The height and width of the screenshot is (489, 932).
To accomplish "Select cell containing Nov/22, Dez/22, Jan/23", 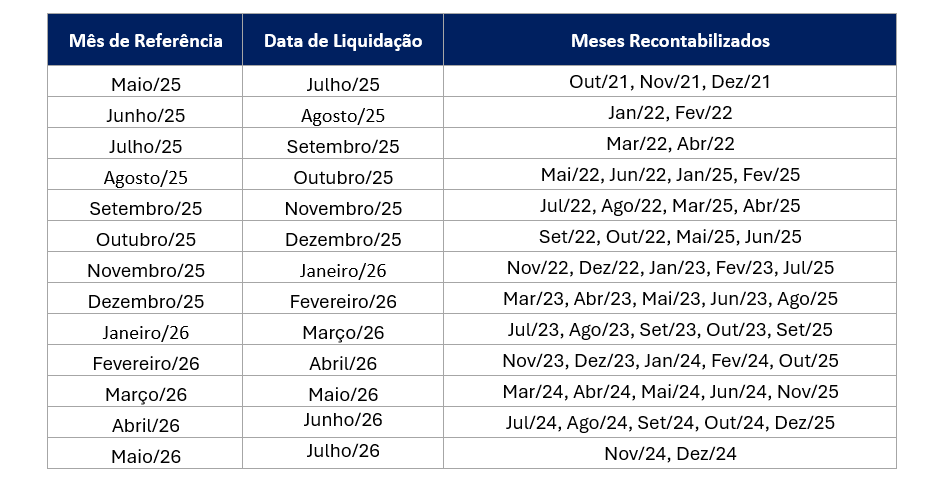I will point(670,267).
